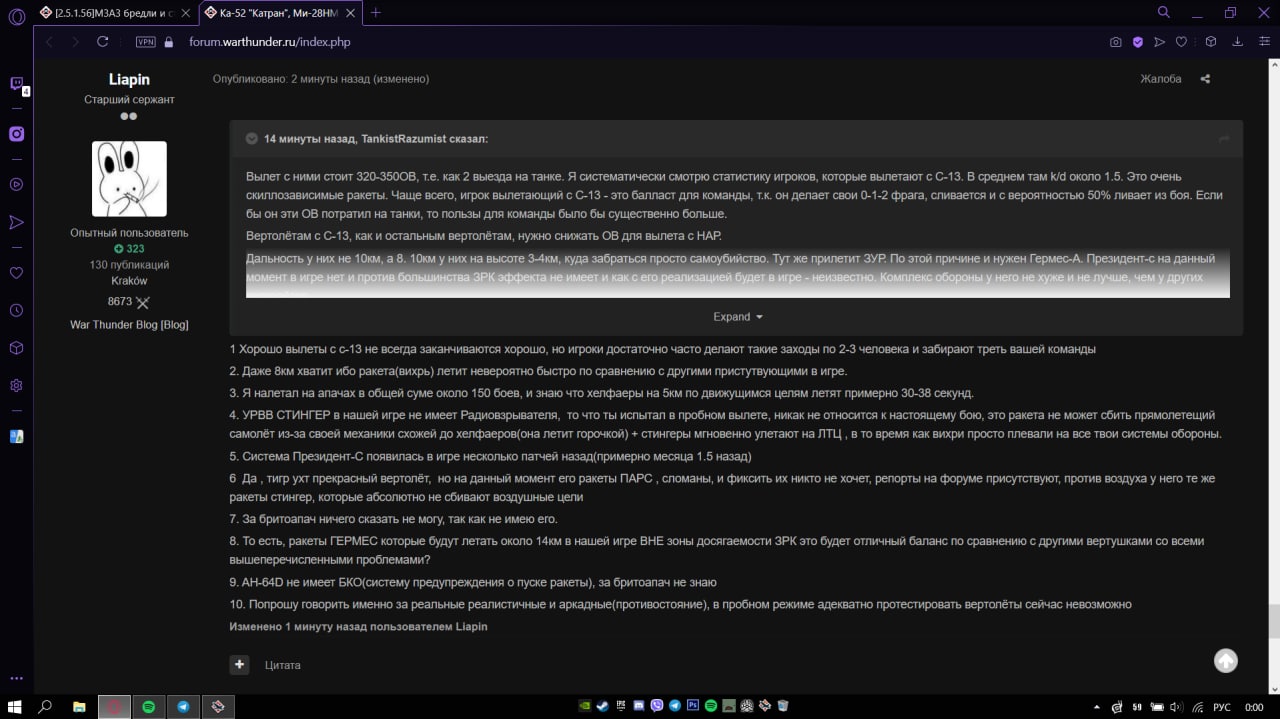Select the 'Ка-52 Катран' tab
This screenshot has width=1280, height=719.
[x=280, y=13]
